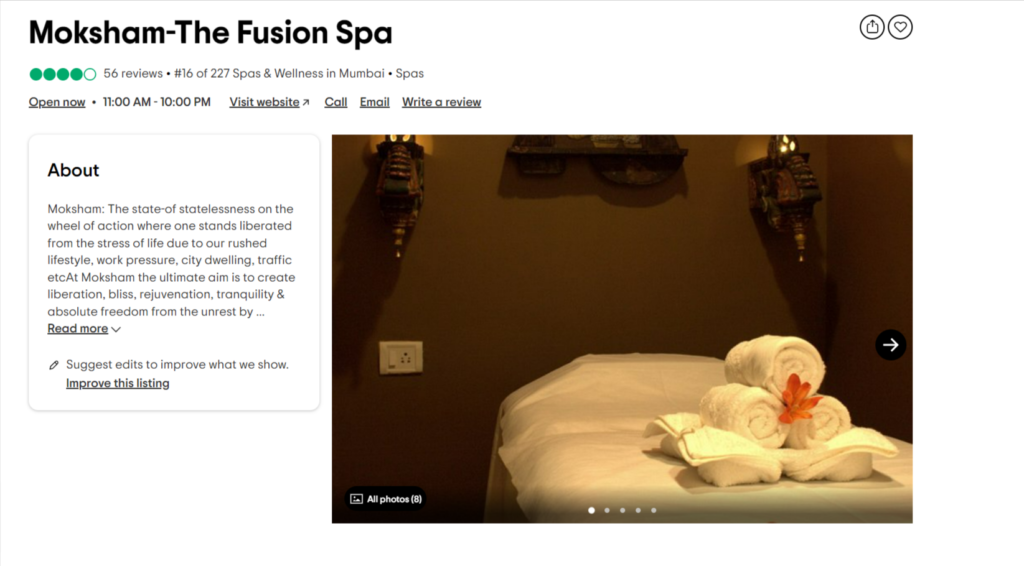The width and height of the screenshot is (1024, 566).
Task: Click the Call link
Action: click(336, 102)
